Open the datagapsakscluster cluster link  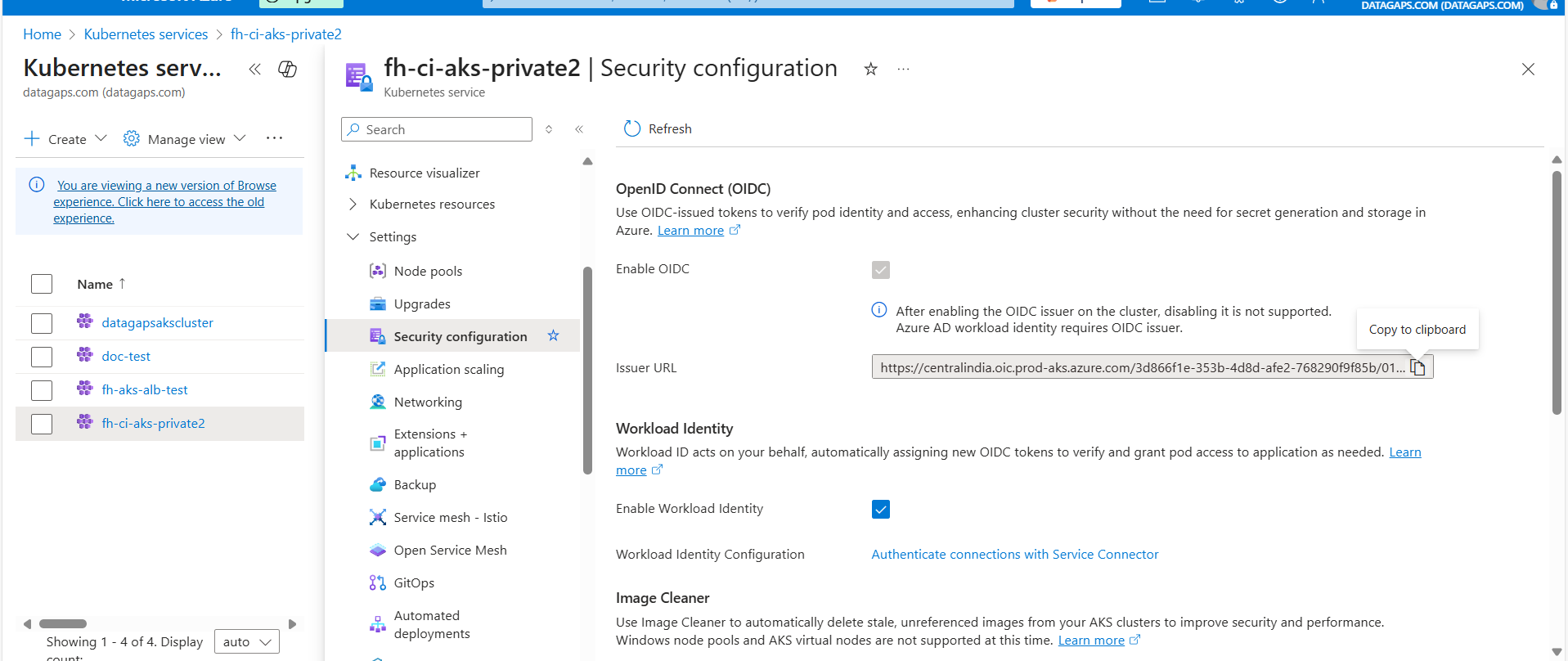point(157,322)
